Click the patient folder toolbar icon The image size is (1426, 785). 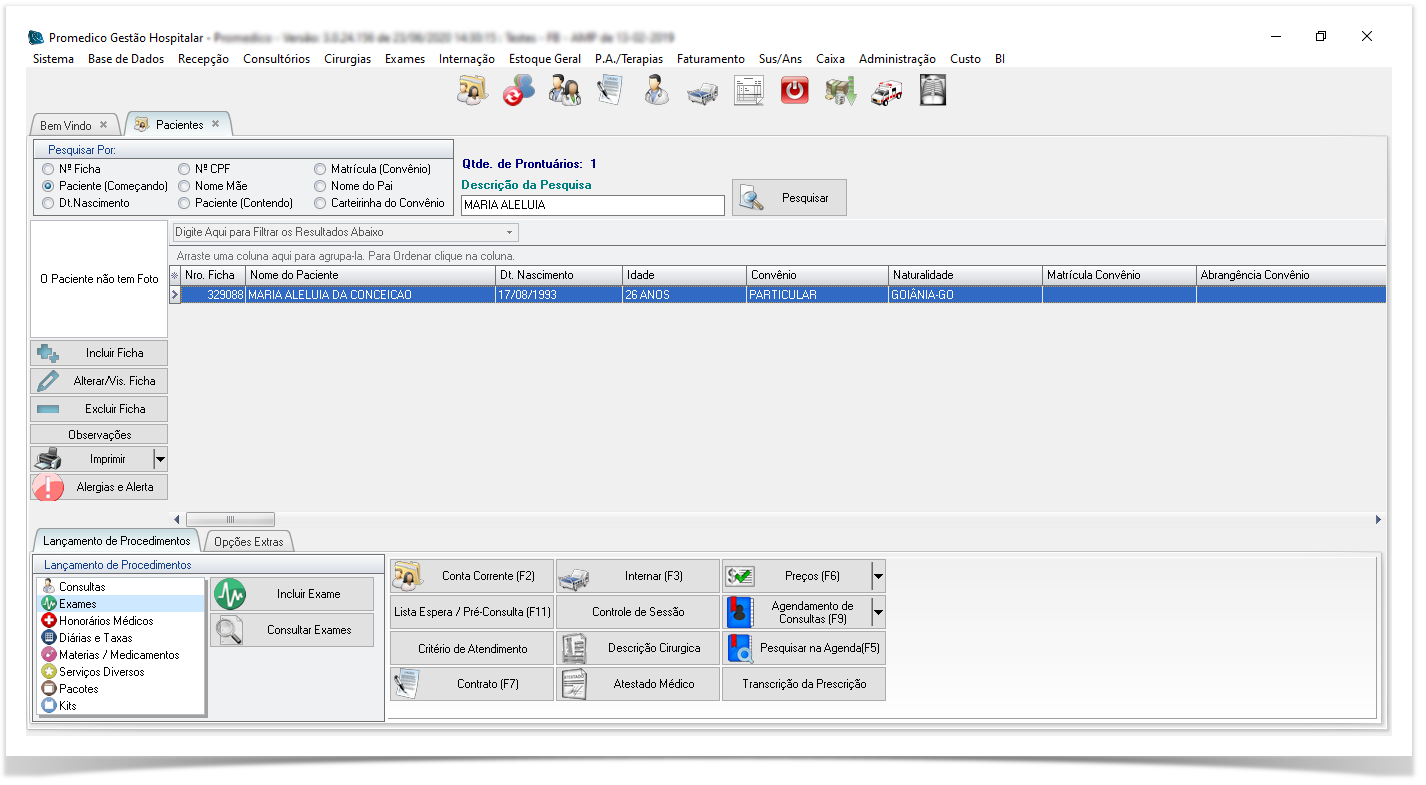pyautogui.click(x=472, y=92)
